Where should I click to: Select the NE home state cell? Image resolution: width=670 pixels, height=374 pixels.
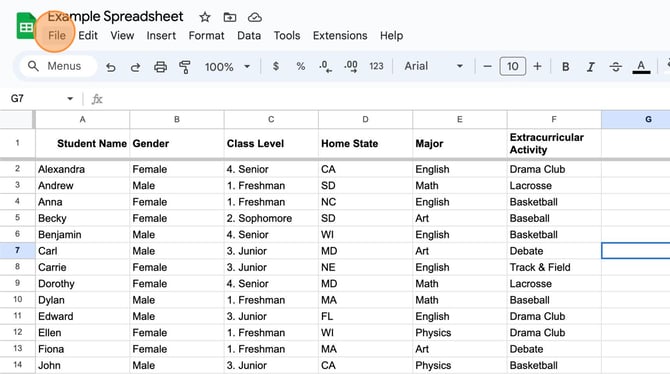pyautogui.click(x=365, y=267)
